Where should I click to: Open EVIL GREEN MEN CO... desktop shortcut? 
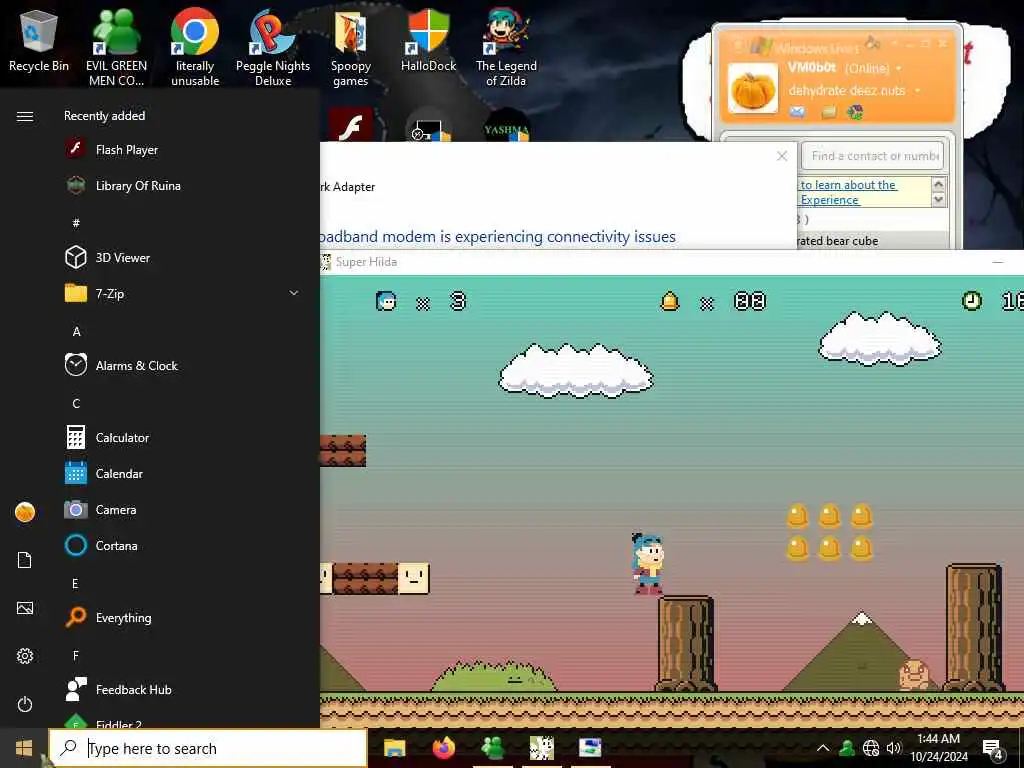[116, 47]
